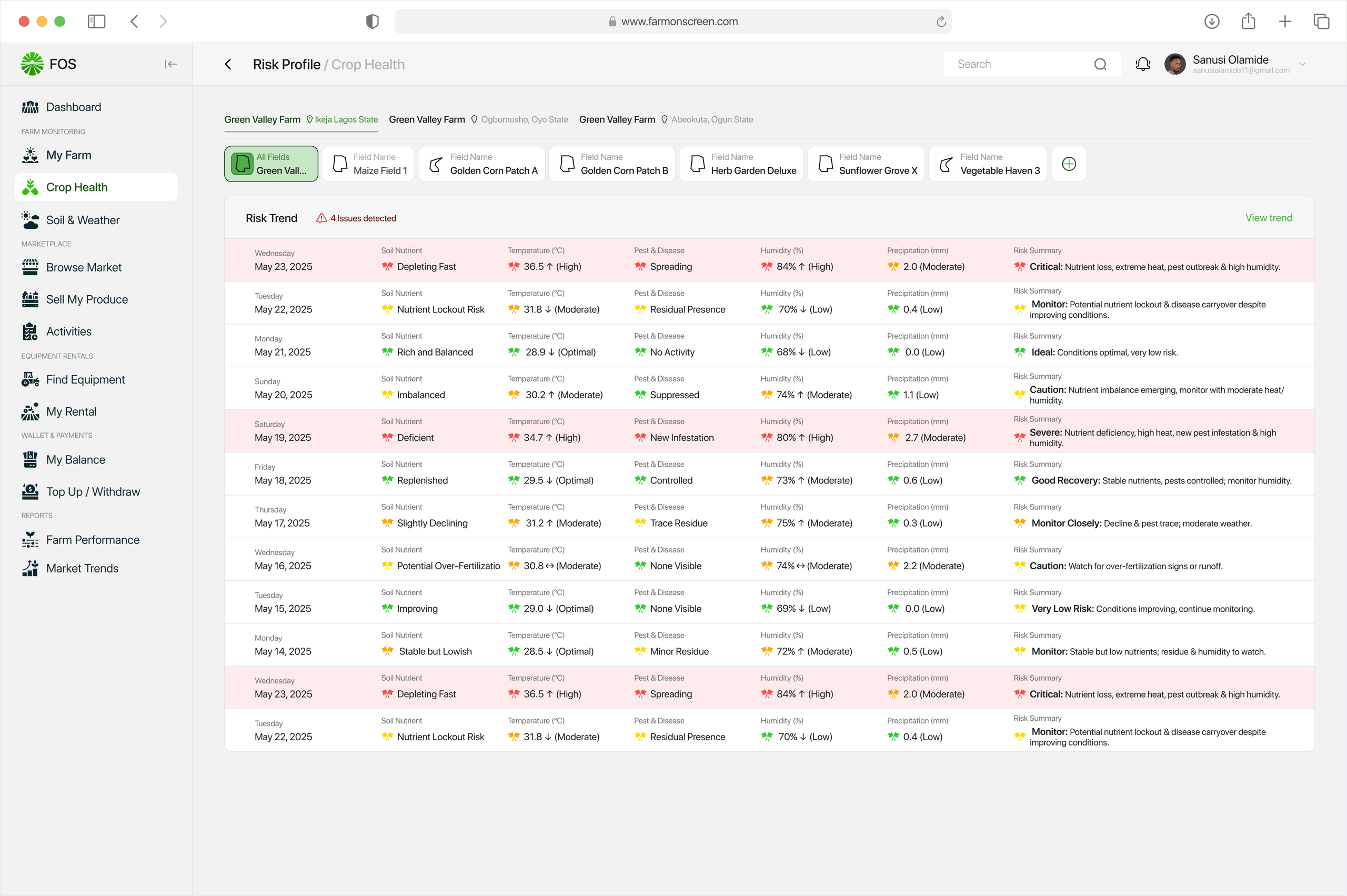Click the add new field plus icon
The width and height of the screenshot is (1347, 896).
click(1068, 164)
